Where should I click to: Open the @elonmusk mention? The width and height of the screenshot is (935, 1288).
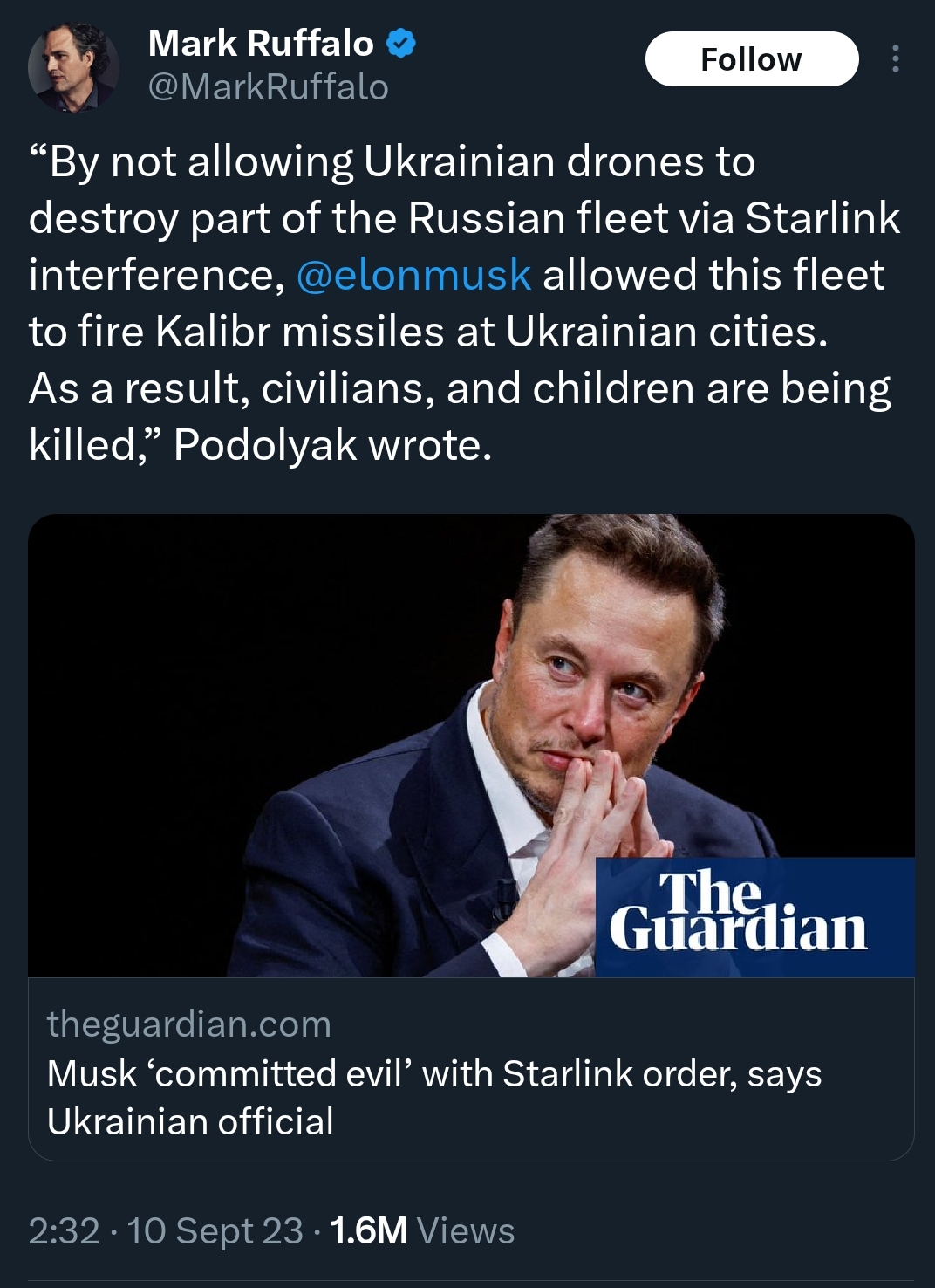click(413, 275)
